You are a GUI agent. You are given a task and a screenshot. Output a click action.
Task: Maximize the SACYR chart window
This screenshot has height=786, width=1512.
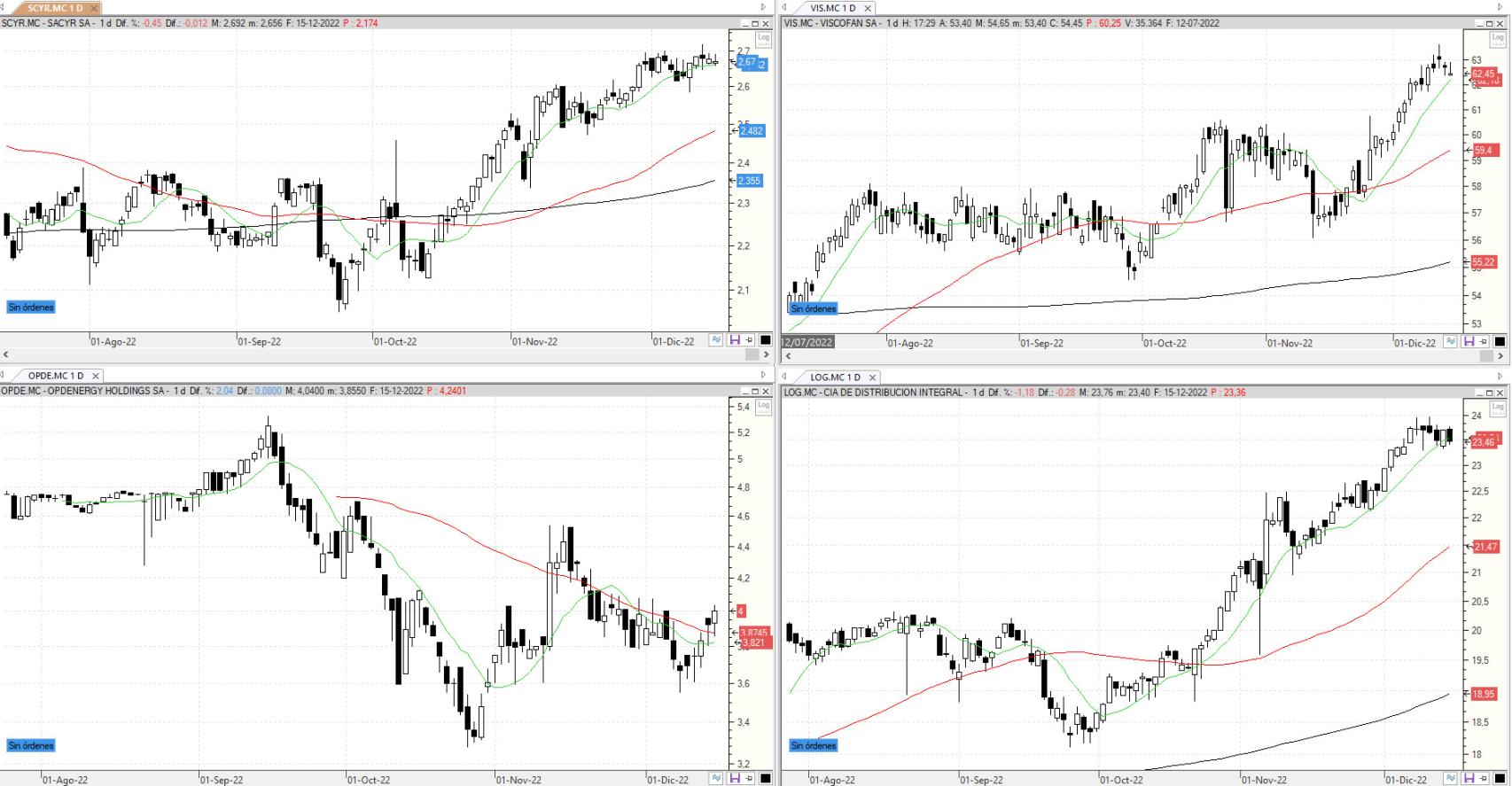pyautogui.click(x=755, y=23)
